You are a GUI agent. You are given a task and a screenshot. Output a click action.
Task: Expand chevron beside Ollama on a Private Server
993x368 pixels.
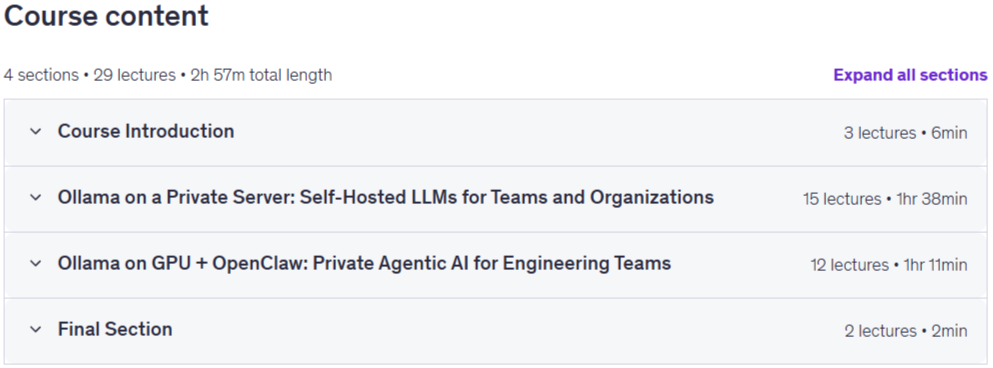pyautogui.click(x=36, y=198)
